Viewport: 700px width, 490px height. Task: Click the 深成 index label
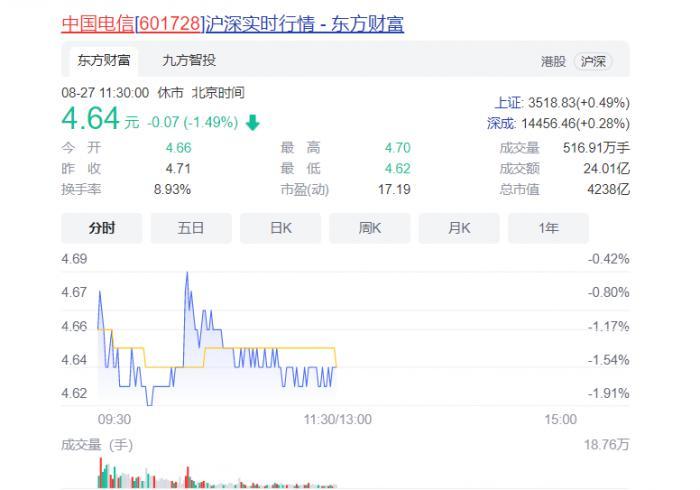(501, 123)
